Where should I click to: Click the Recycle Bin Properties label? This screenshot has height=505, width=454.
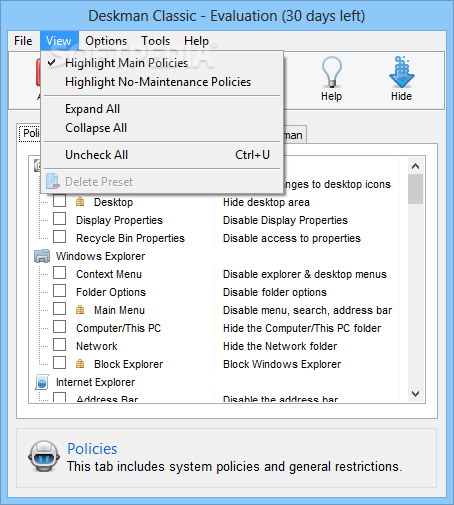[130, 238]
